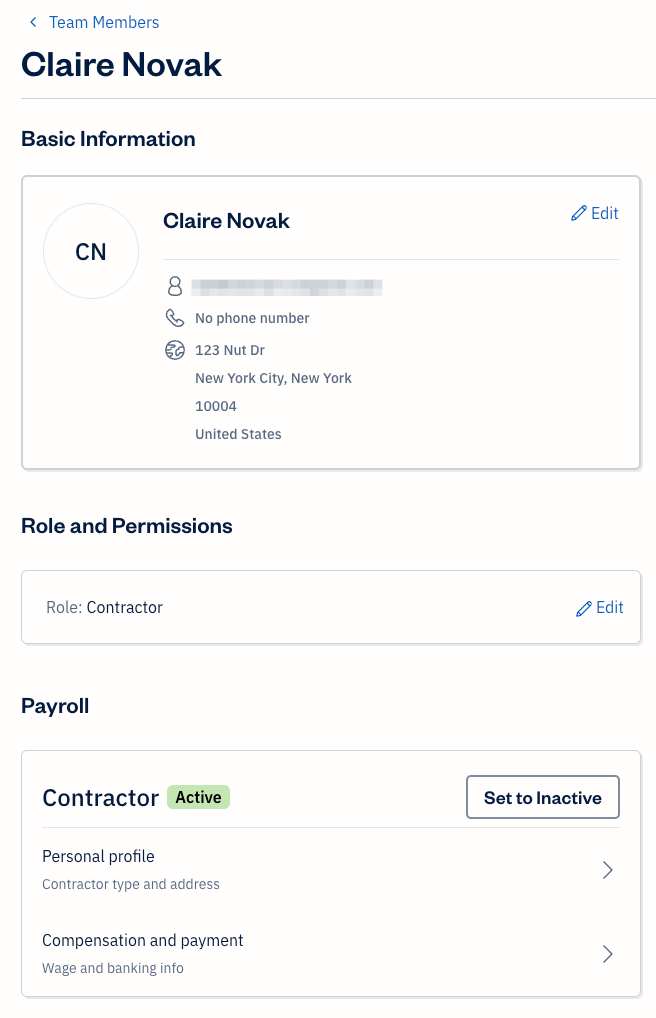This screenshot has height=1018, width=656.
Task: Click the Active status badge
Action: coord(197,797)
